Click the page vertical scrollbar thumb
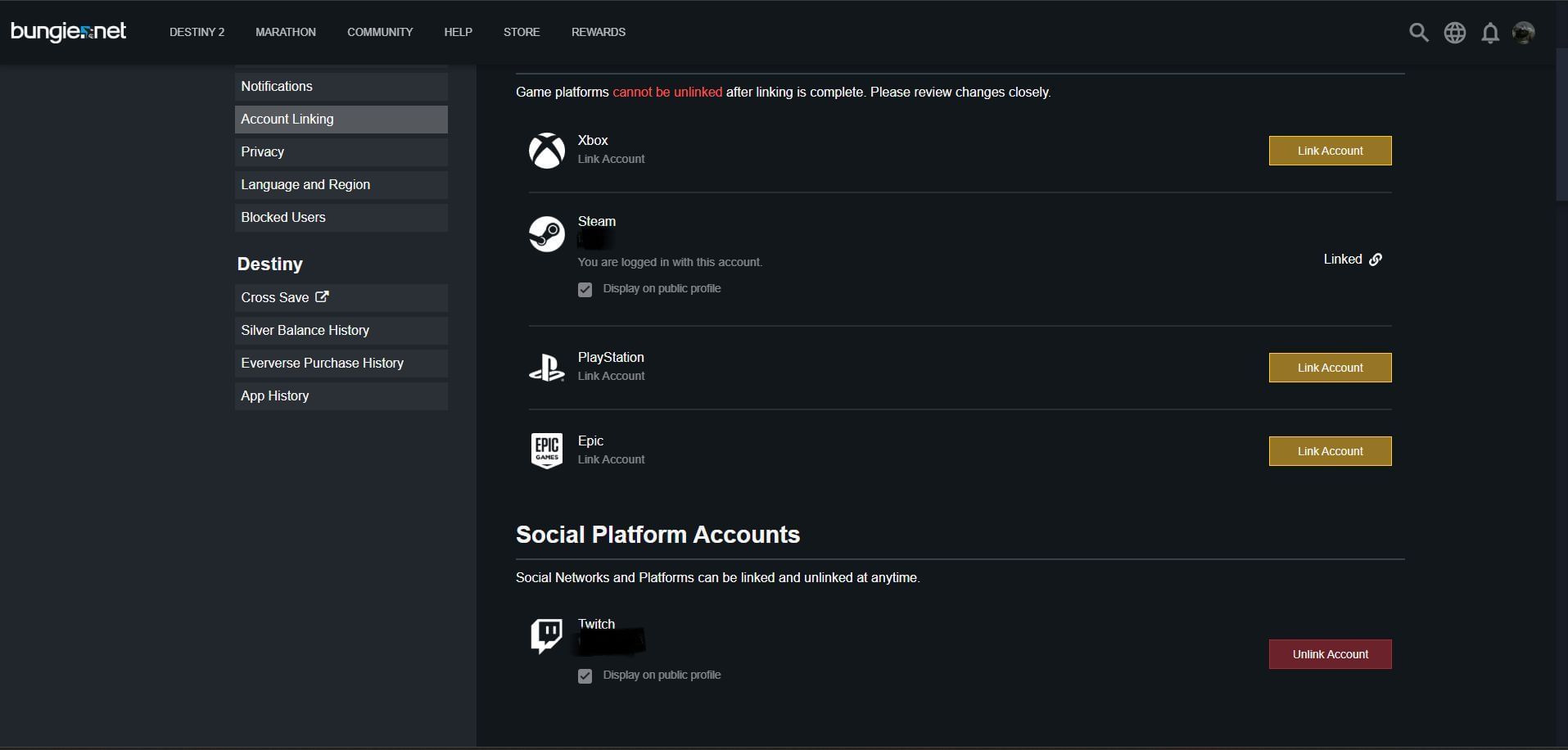Screen dimensions: 1568x750 pyautogui.click(x=1561, y=124)
